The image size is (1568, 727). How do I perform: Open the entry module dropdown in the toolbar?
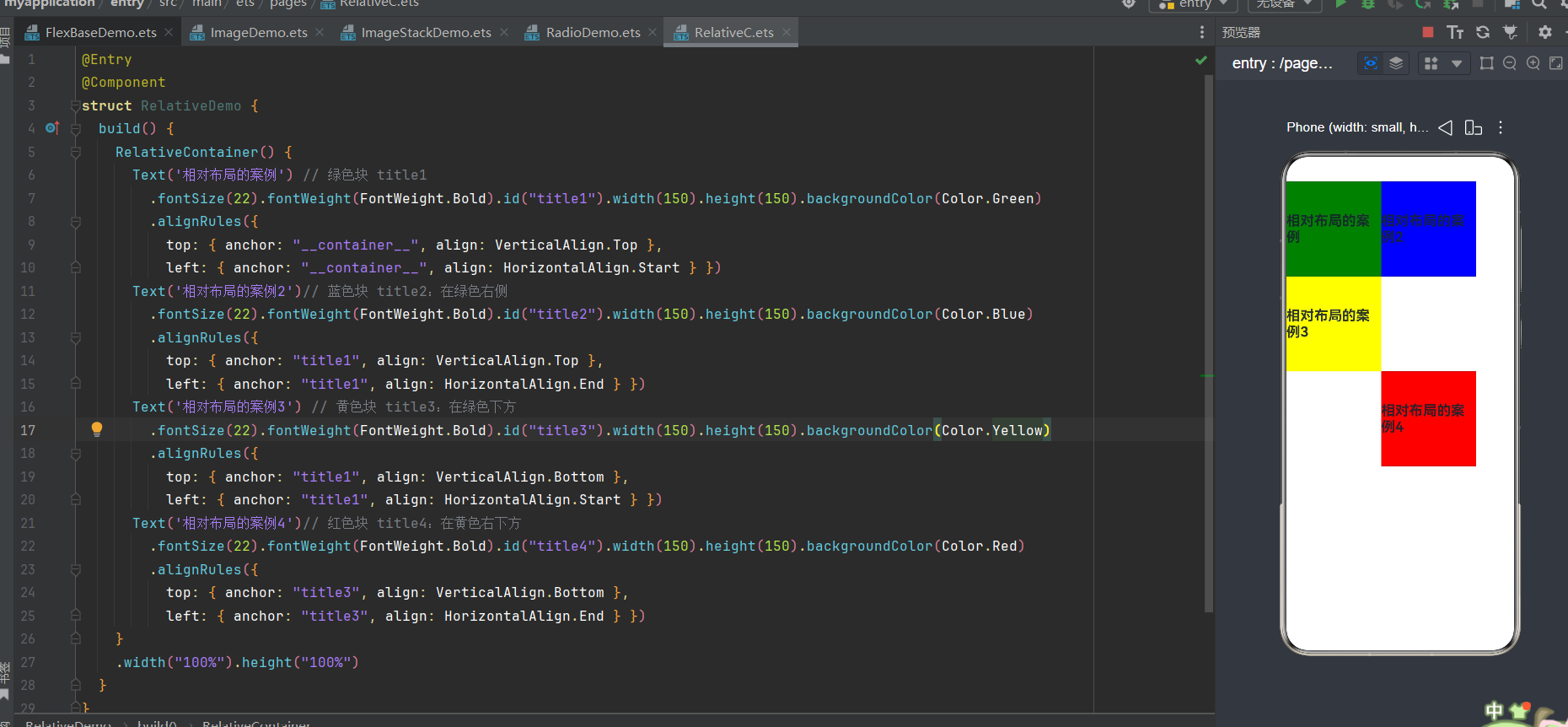tap(1193, 4)
